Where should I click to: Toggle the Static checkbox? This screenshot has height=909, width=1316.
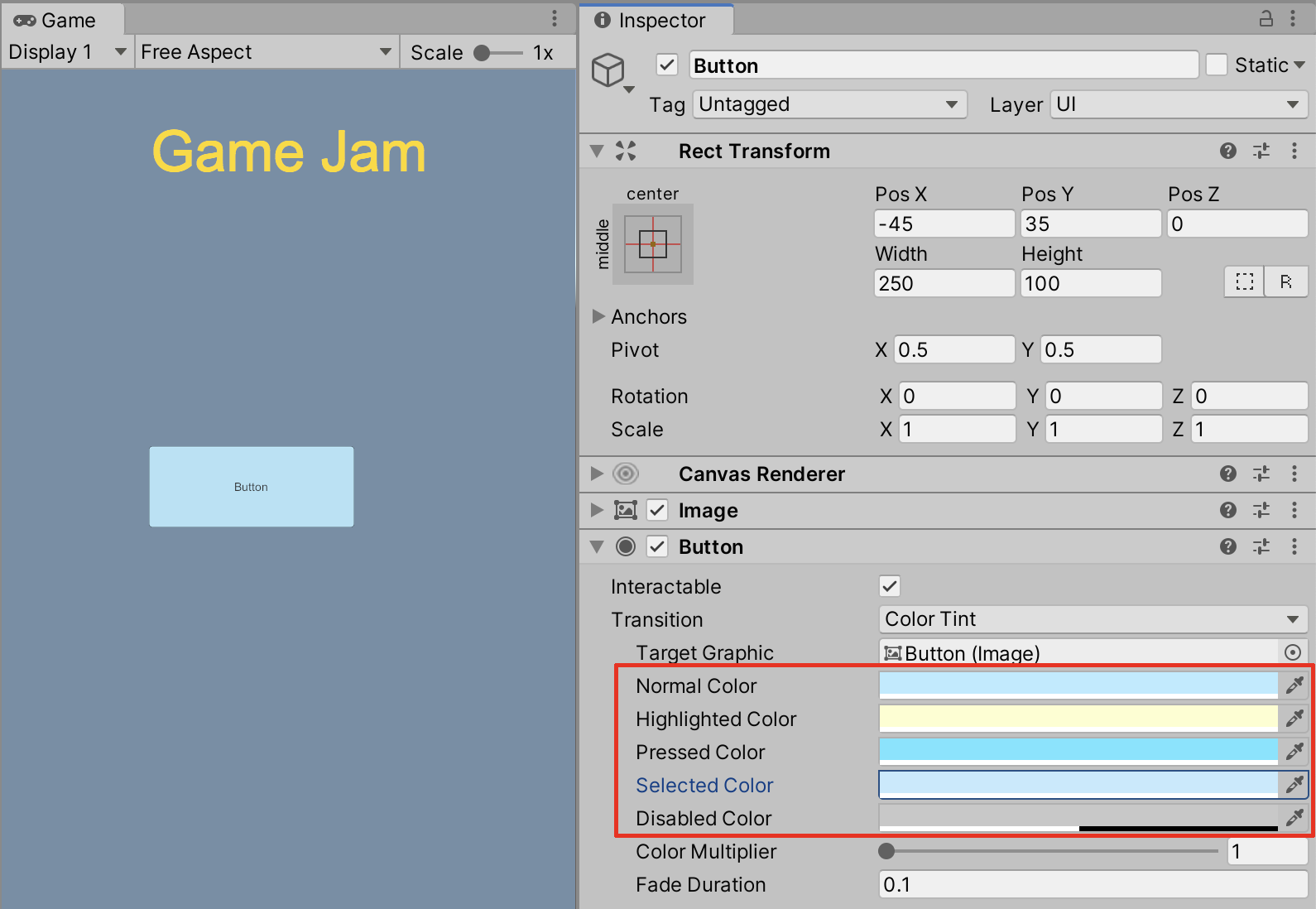(1217, 65)
